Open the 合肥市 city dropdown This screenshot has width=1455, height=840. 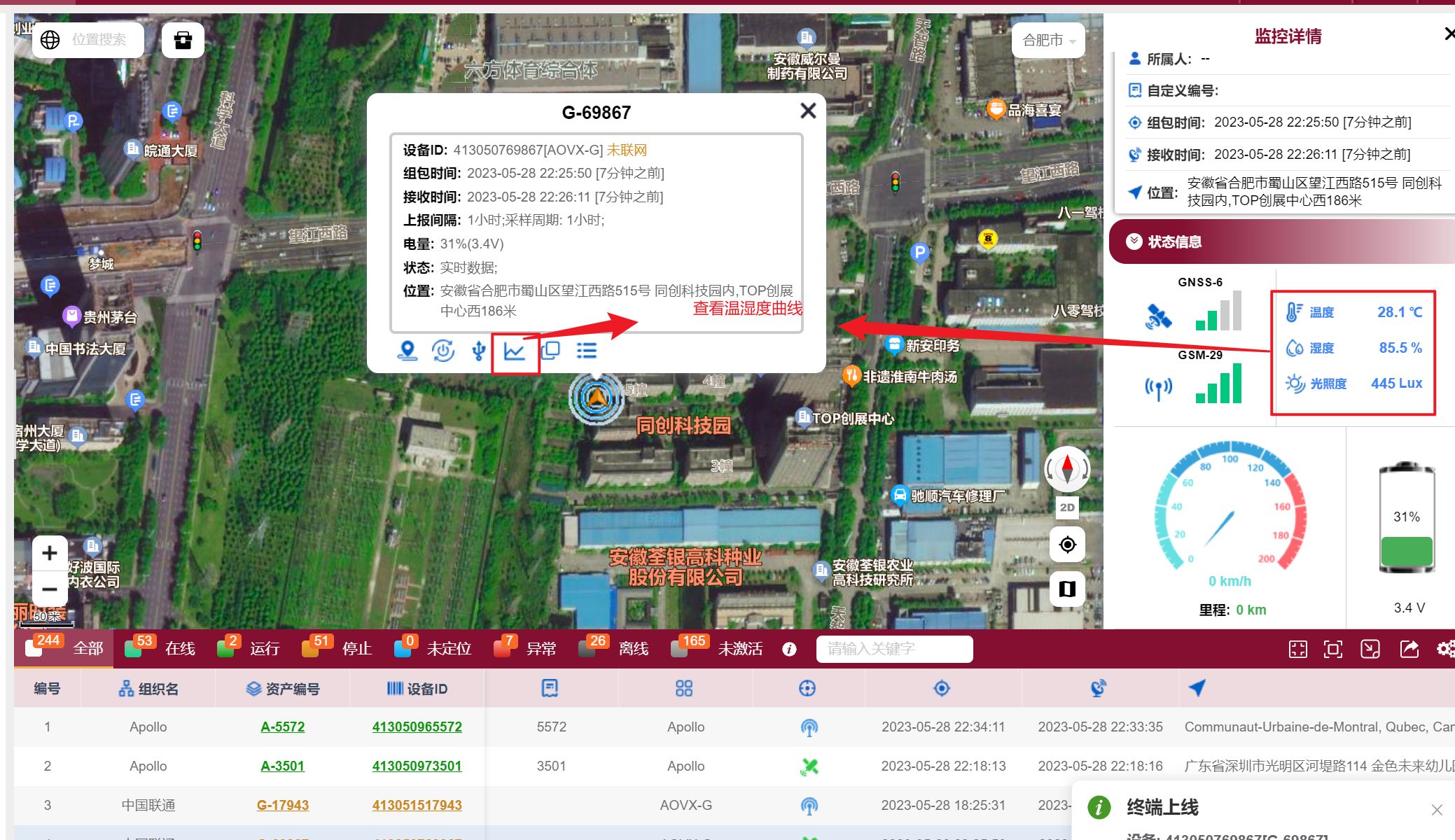[x=1048, y=41]
